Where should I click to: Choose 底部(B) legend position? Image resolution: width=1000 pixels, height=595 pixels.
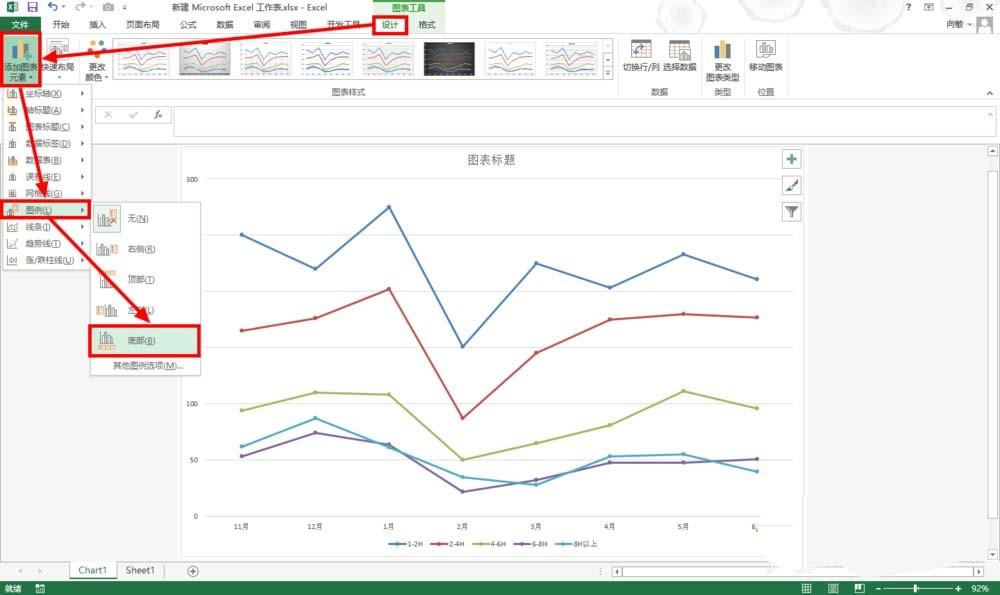coord(140,341)
